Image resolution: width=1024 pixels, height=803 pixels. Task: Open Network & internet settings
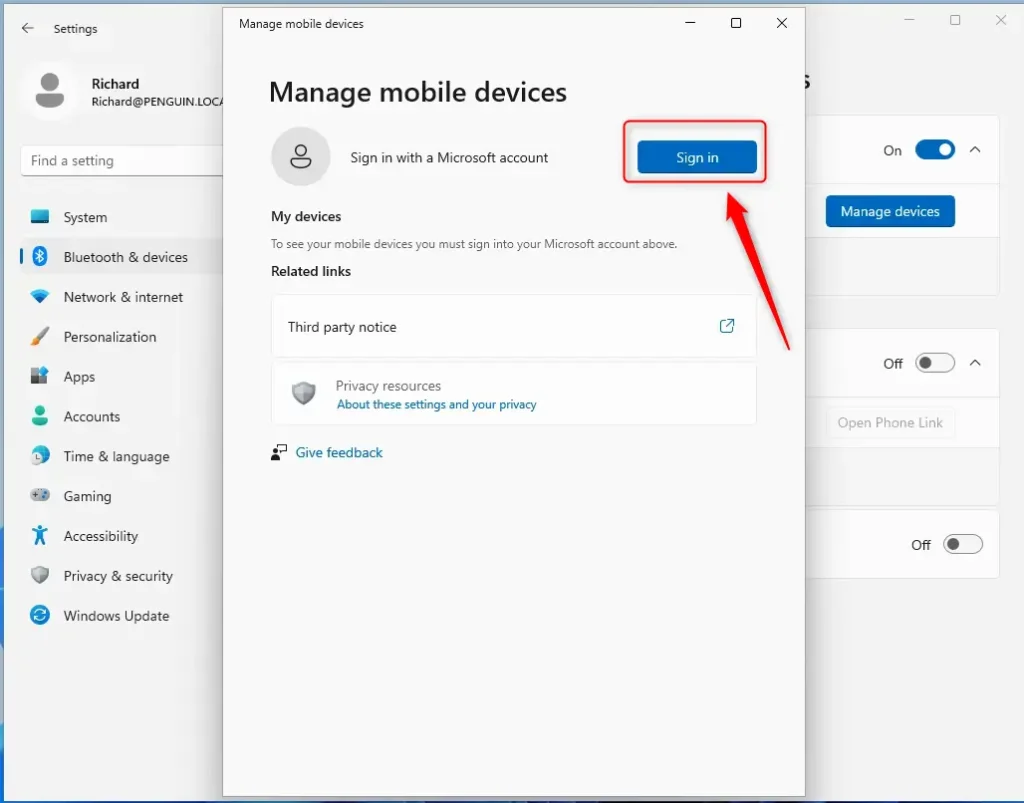[x=121, y=296]
